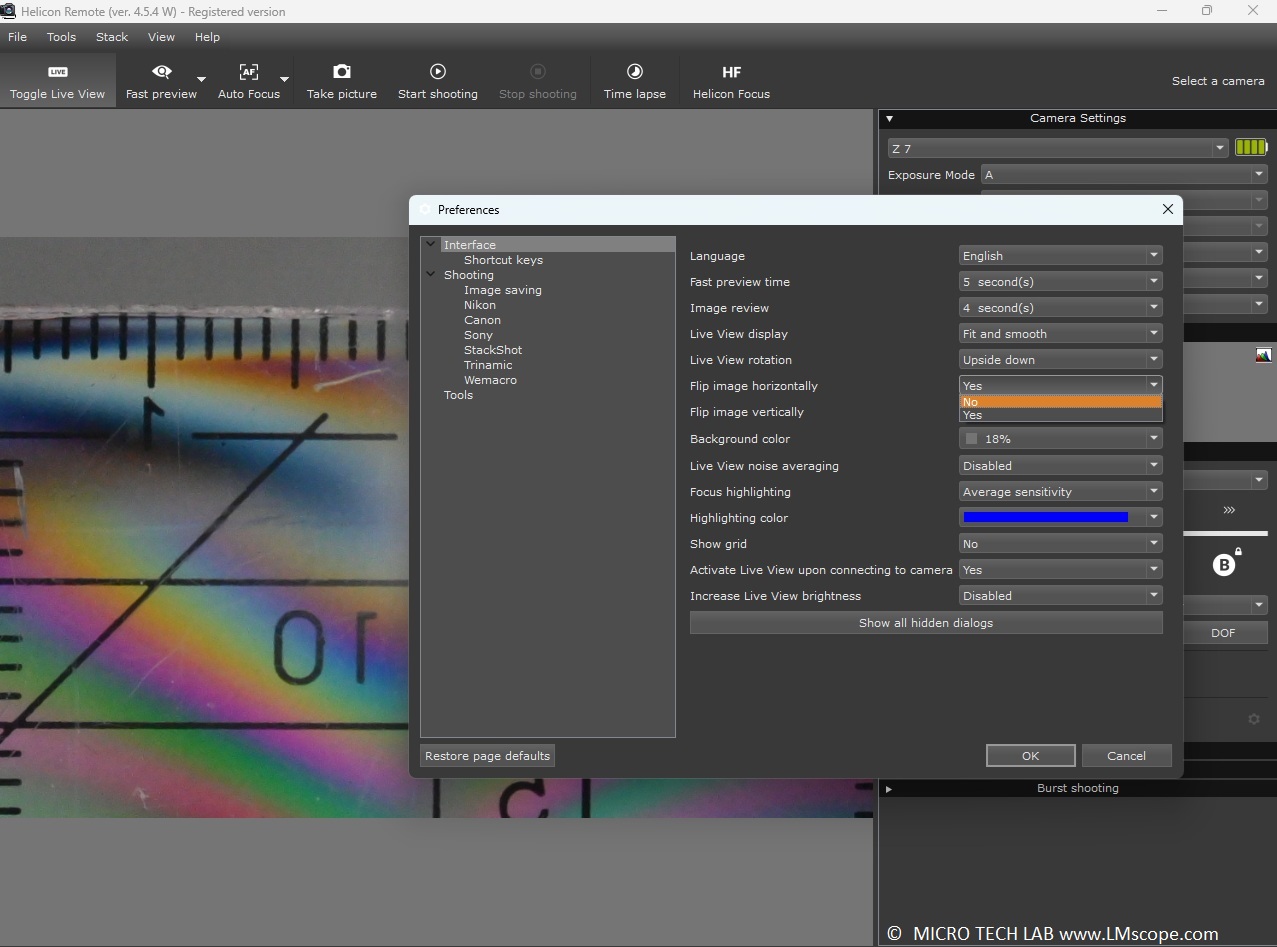Viewport: 1277px width, 947px height.
Task: Expand the Live View rotation dropdown
Action: click(1060, 360)
